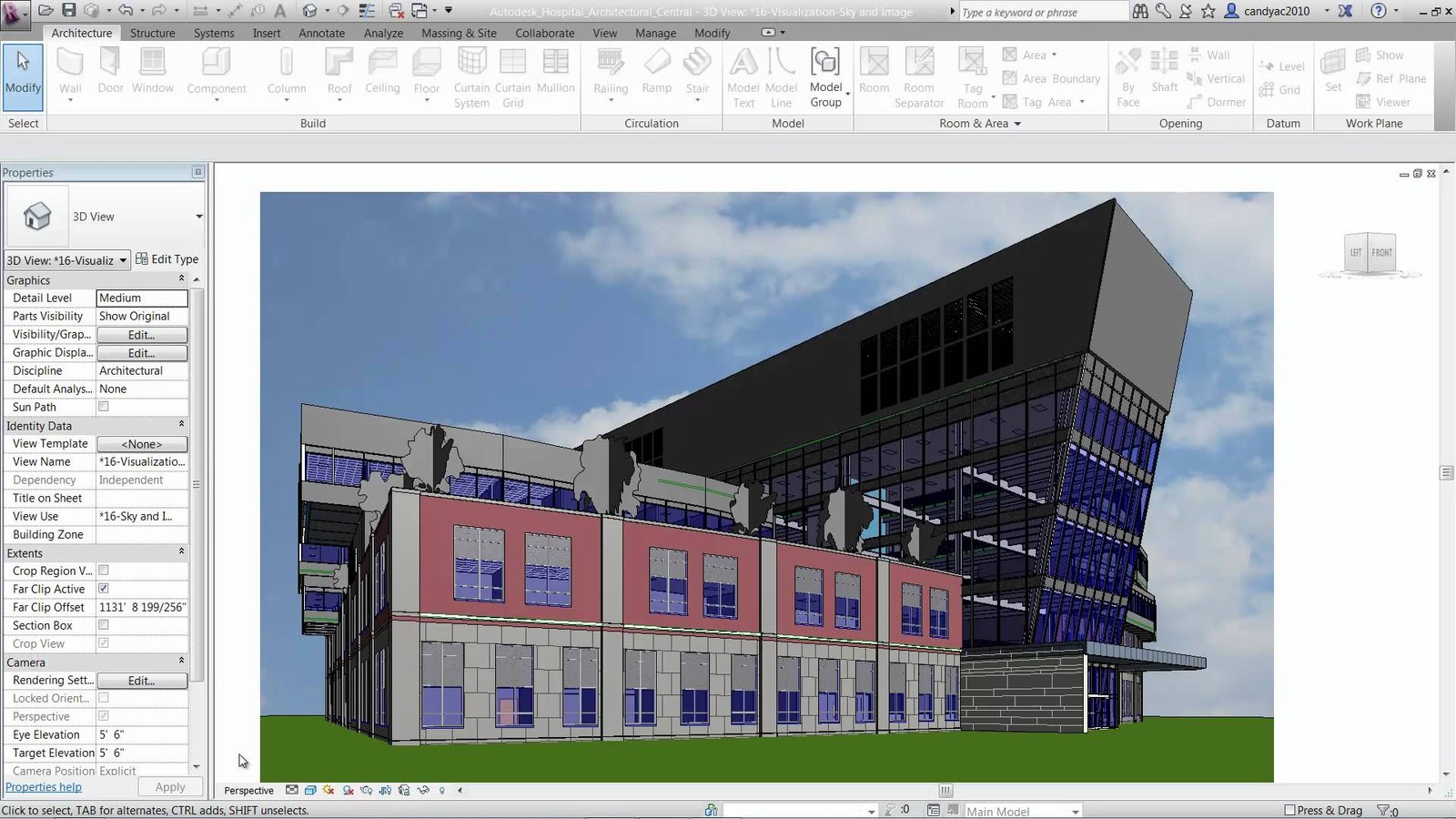Toggle the Crop Region Visible checkbox
Image resolution: width=1456 pixels, height=819 pixels.
(x=103, y=571)
